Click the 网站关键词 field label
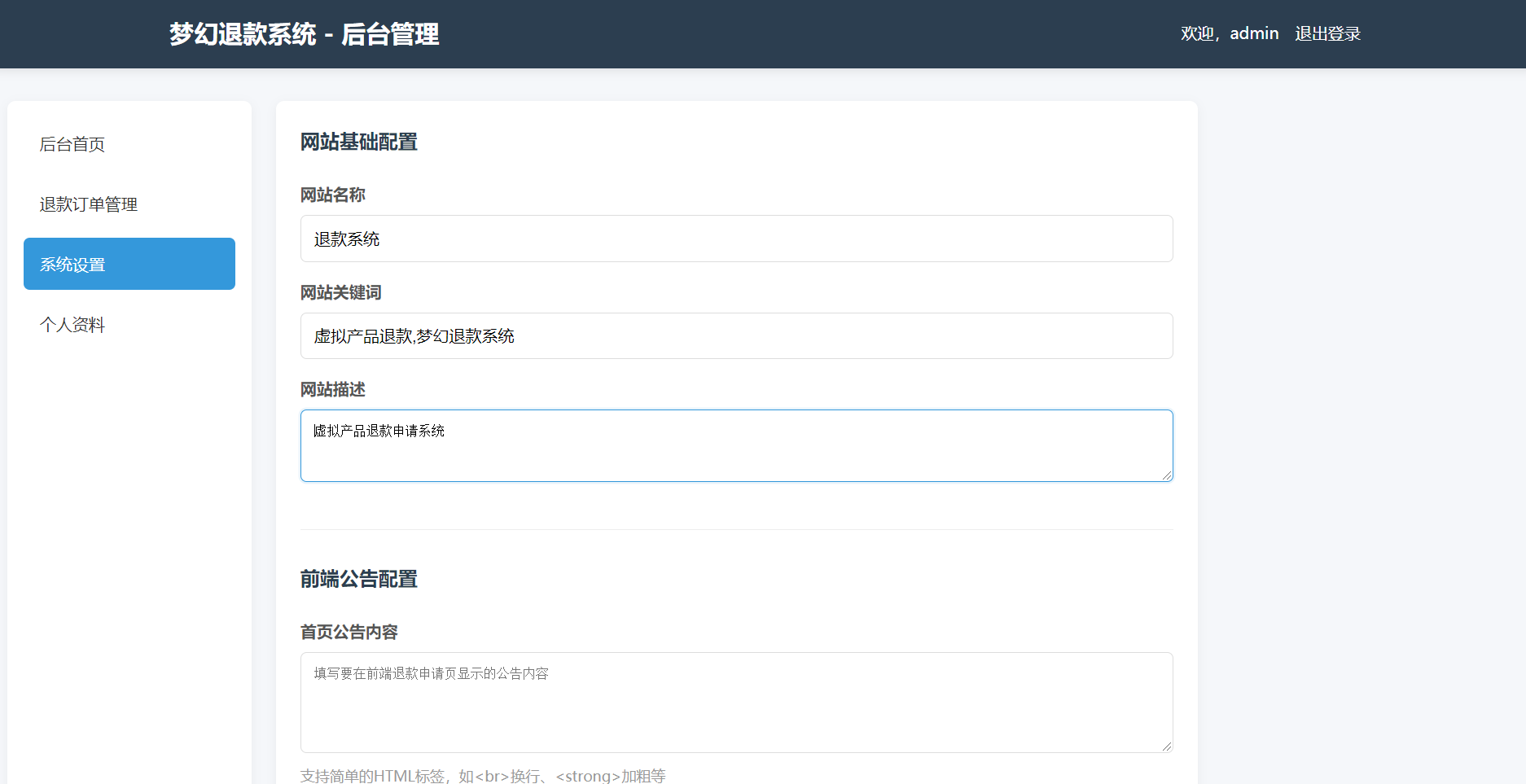 click(340, 292)
